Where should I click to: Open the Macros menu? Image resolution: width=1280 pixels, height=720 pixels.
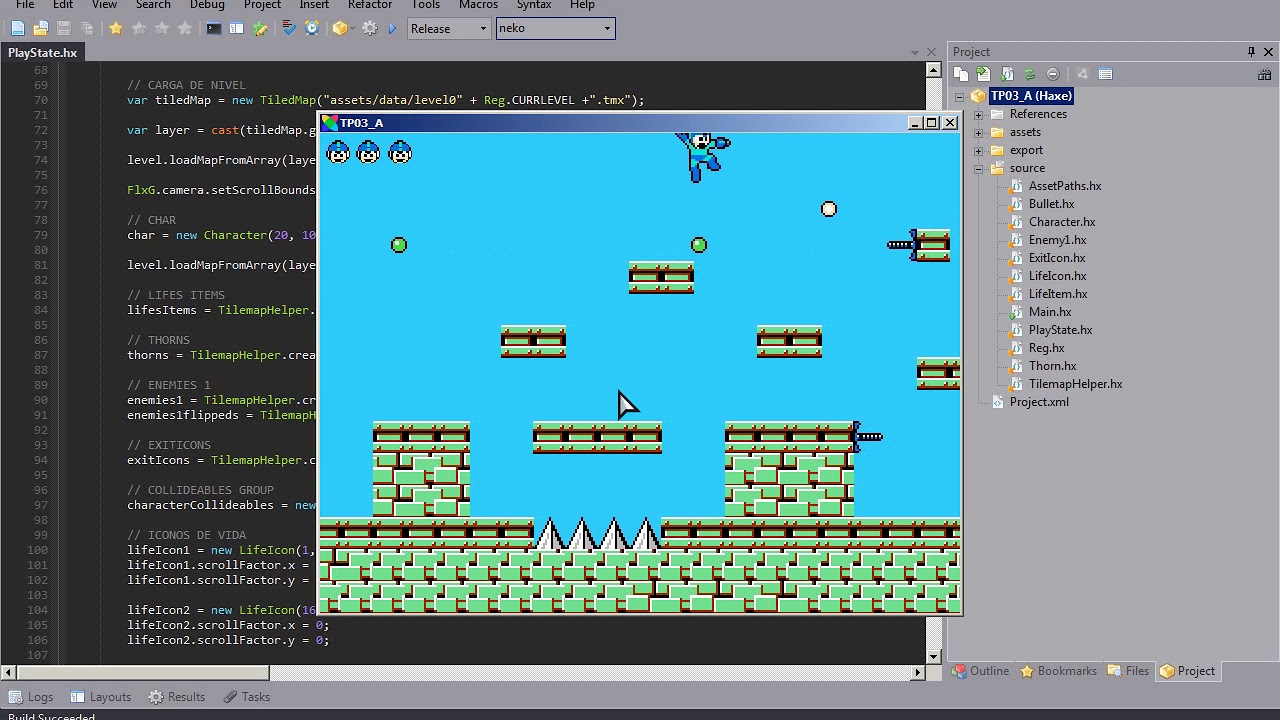click(x=478, y=5)
